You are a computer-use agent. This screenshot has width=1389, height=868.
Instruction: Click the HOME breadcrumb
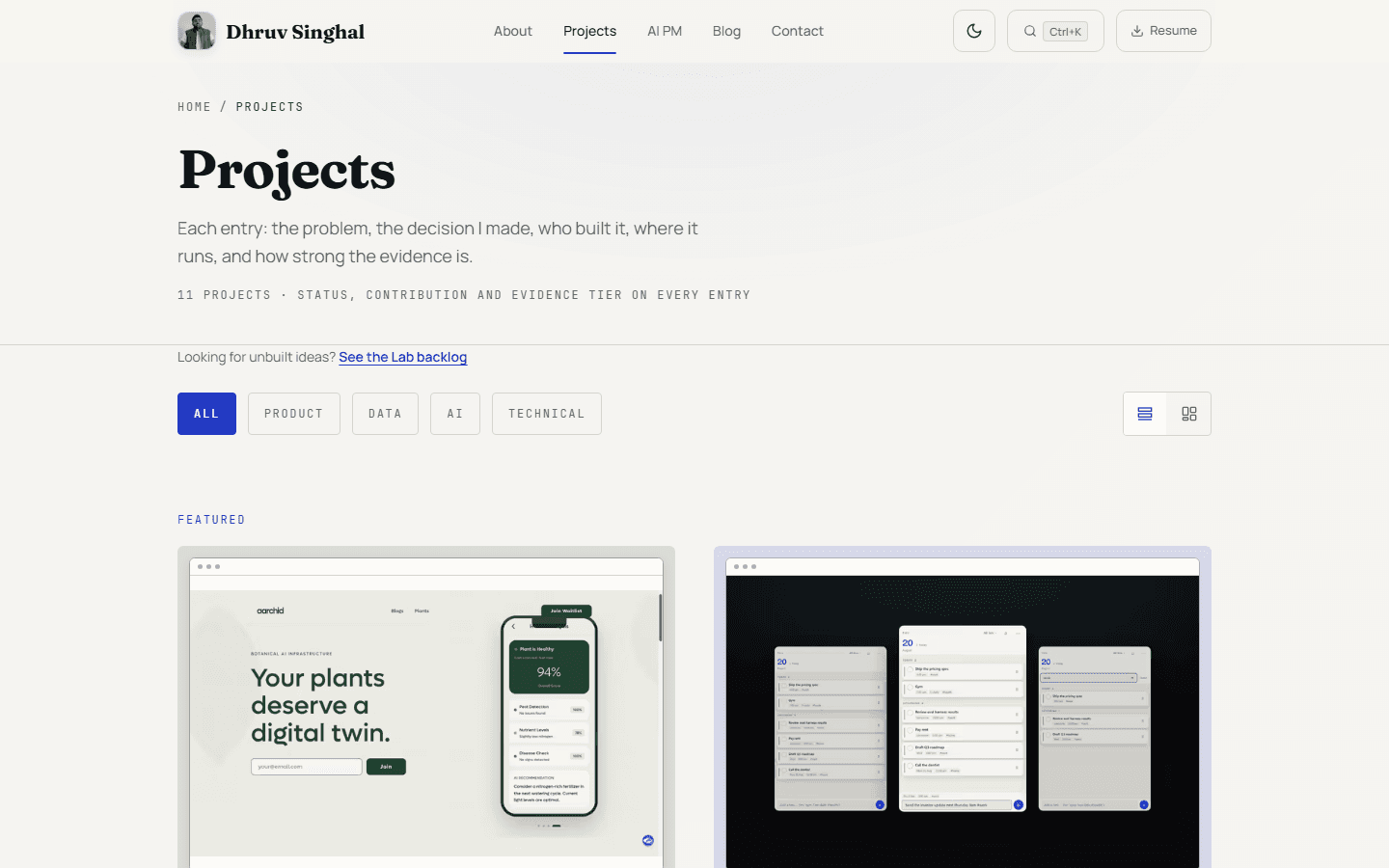[194, 107]
